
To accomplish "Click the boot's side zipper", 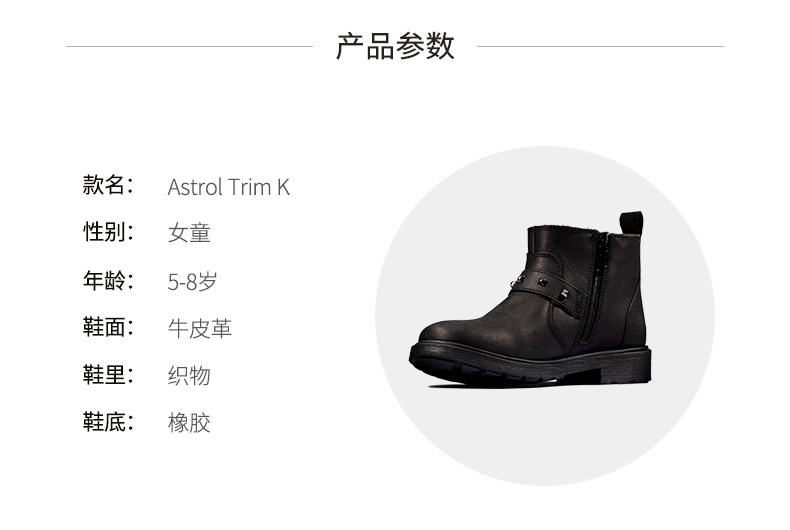I will 595,288.
